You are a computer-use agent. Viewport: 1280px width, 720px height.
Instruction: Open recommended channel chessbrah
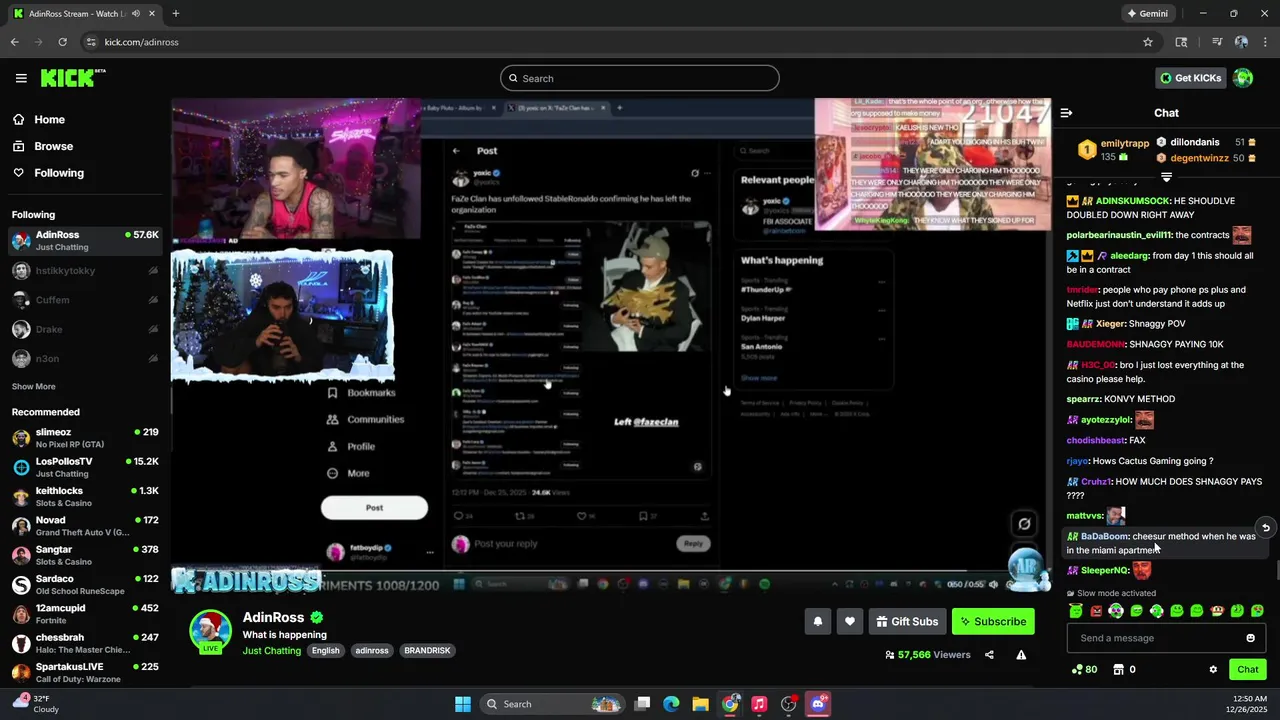pos(85,643)
